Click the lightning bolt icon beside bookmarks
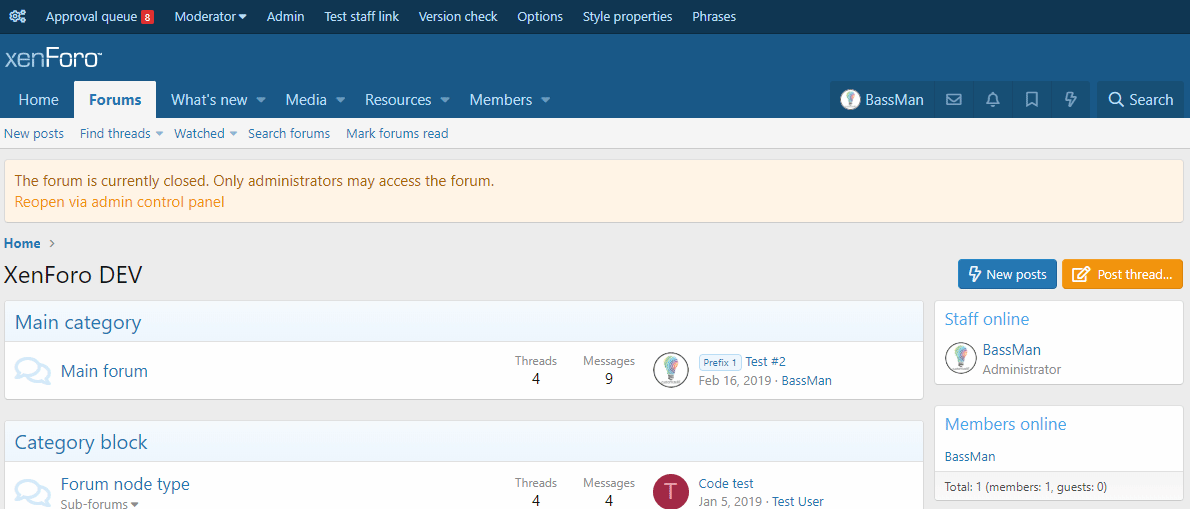This screenshot has width=1190, height=509. pos(1071,100)
